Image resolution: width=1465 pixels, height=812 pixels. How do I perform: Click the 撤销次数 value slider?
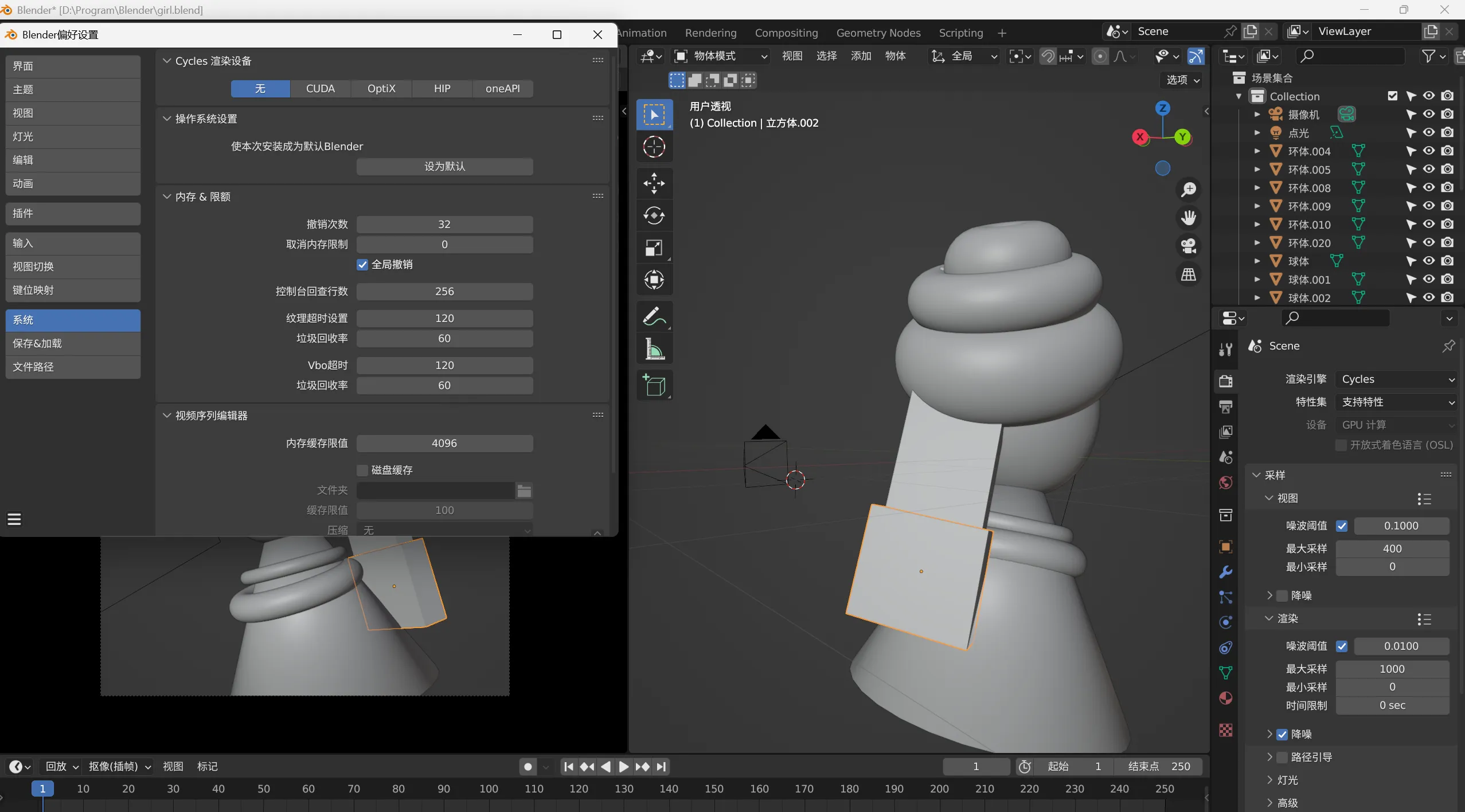pyautogui.click(x=444, y=225)
